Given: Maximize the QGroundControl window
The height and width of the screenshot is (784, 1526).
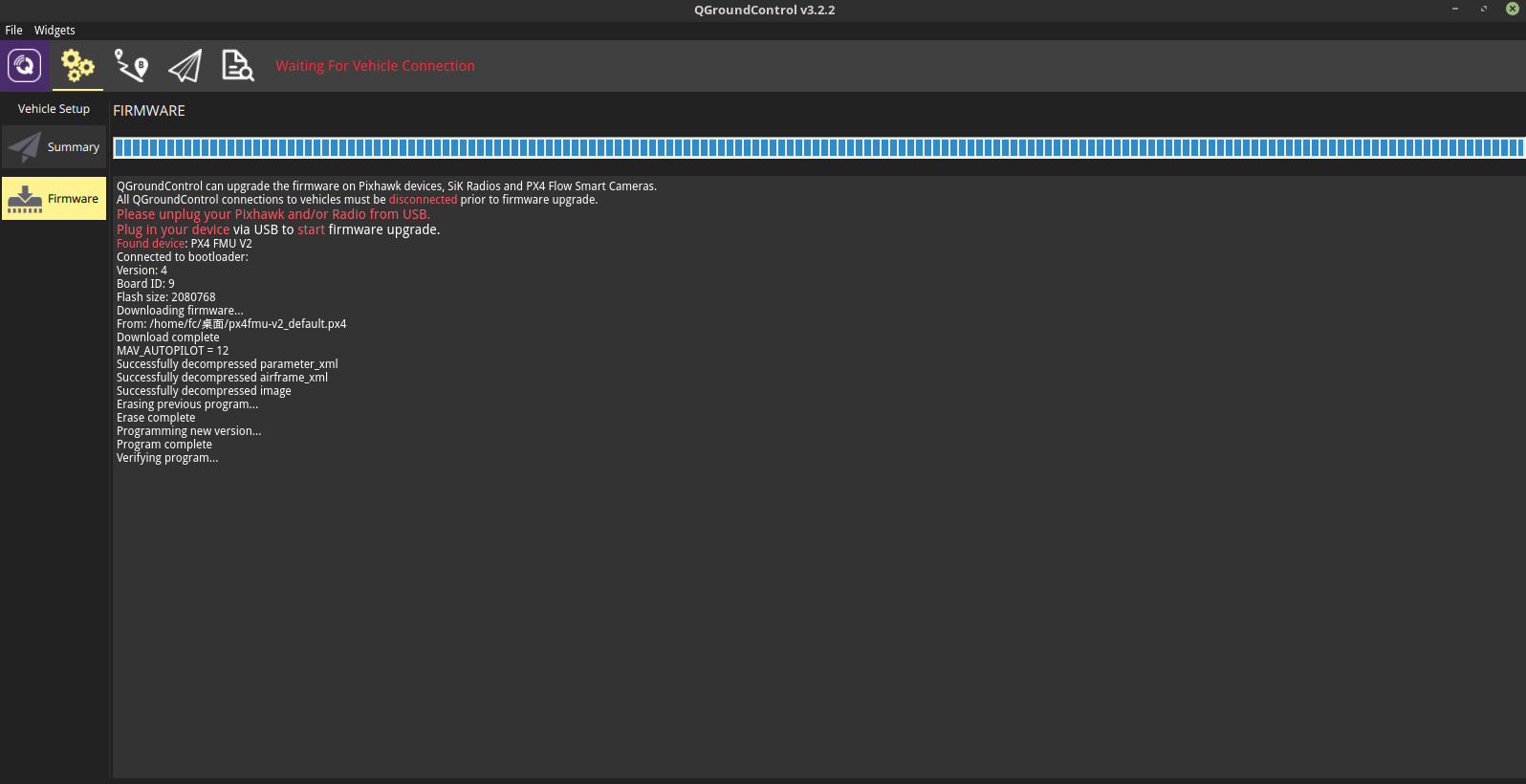Looking at the screenshot, I should (1484, 9).
